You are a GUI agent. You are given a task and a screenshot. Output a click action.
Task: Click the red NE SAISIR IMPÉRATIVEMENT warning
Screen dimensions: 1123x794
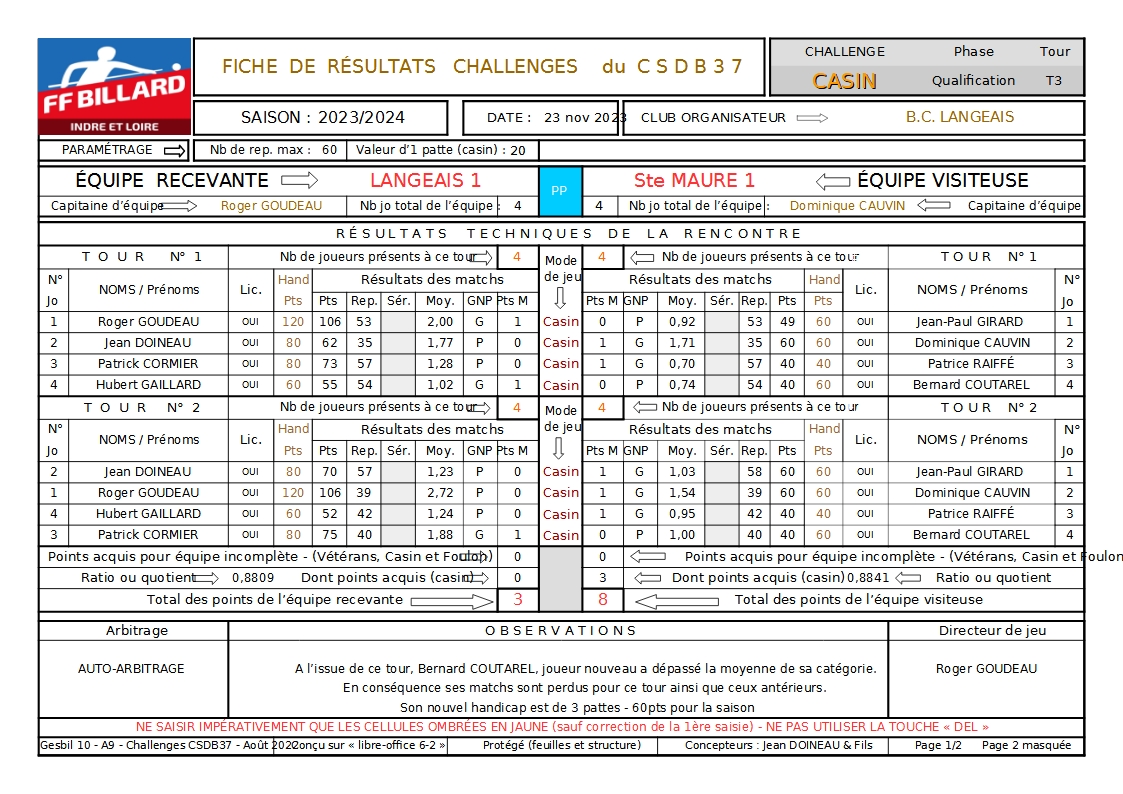562,727
